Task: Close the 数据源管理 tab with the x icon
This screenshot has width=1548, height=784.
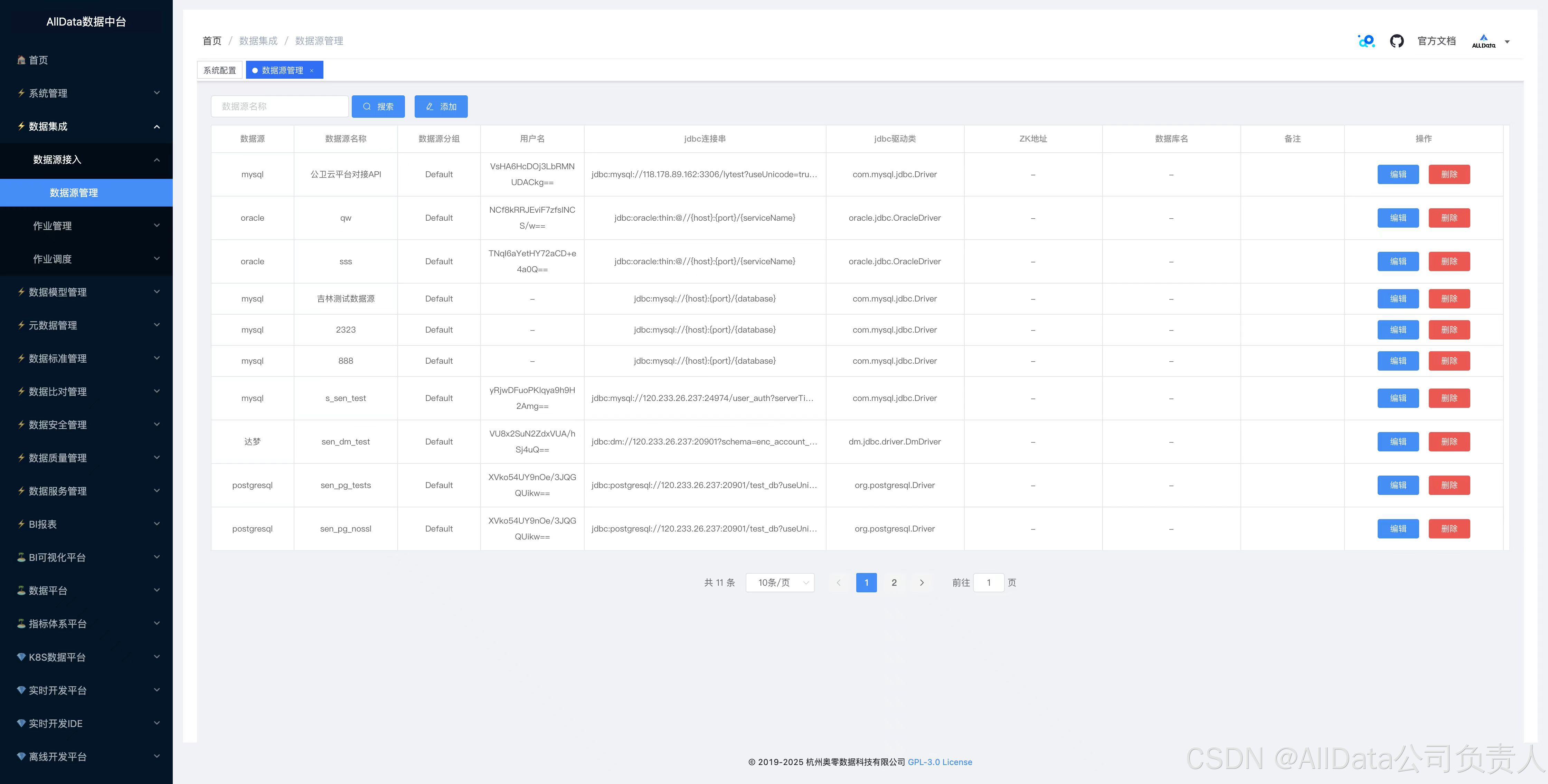Action: click(312, 70)
